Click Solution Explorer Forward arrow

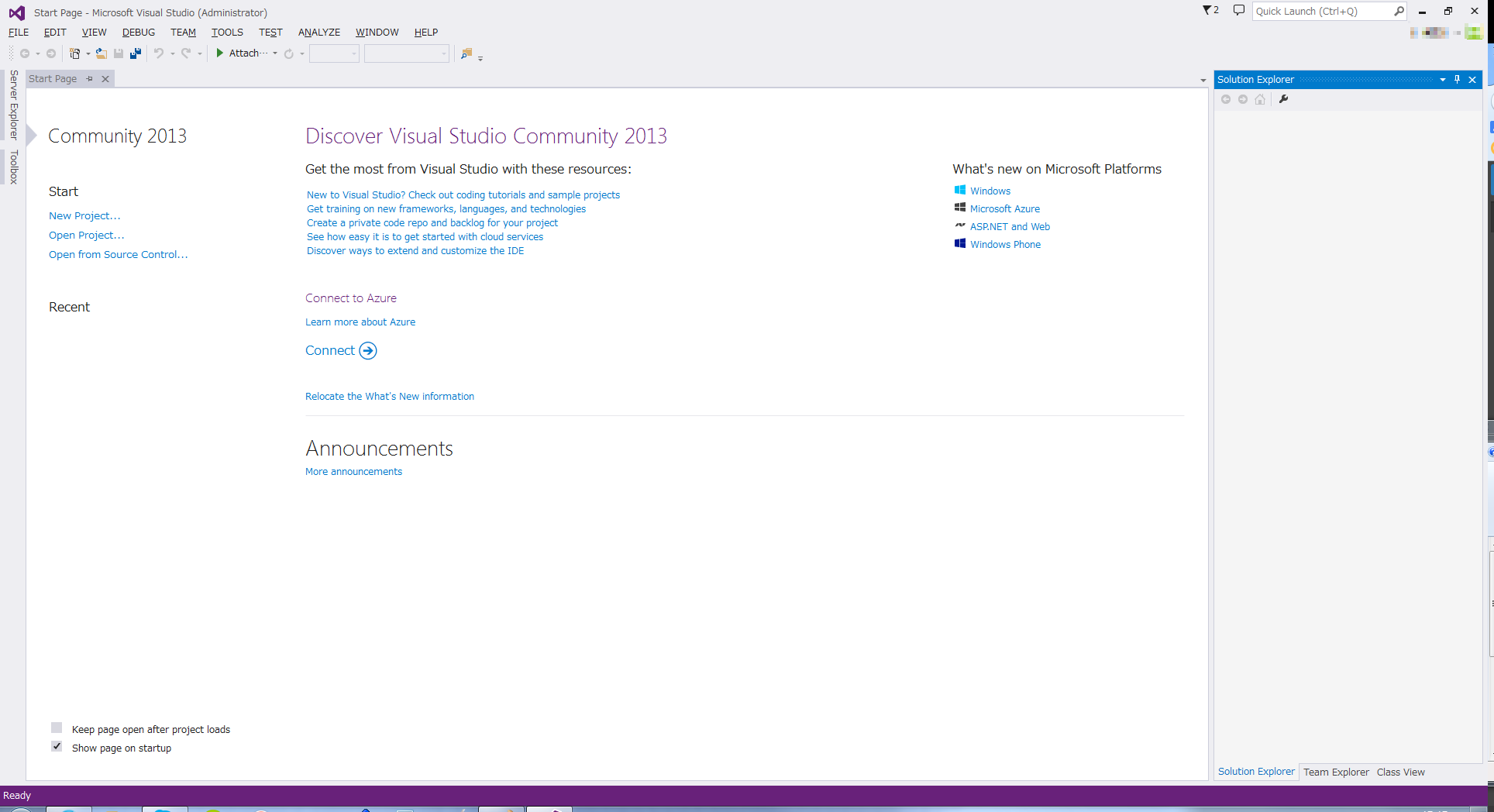[1243, 99]
